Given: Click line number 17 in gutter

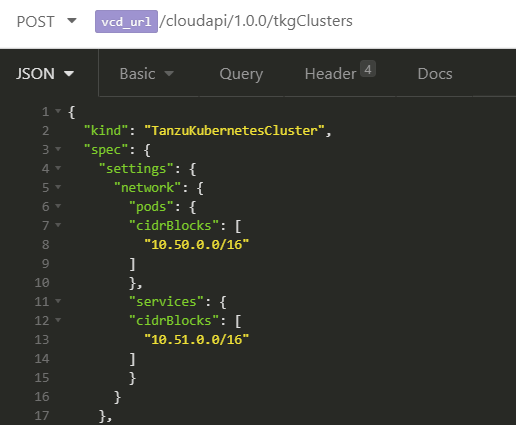Looking at the screenshot, I should [x=42, y=416].
